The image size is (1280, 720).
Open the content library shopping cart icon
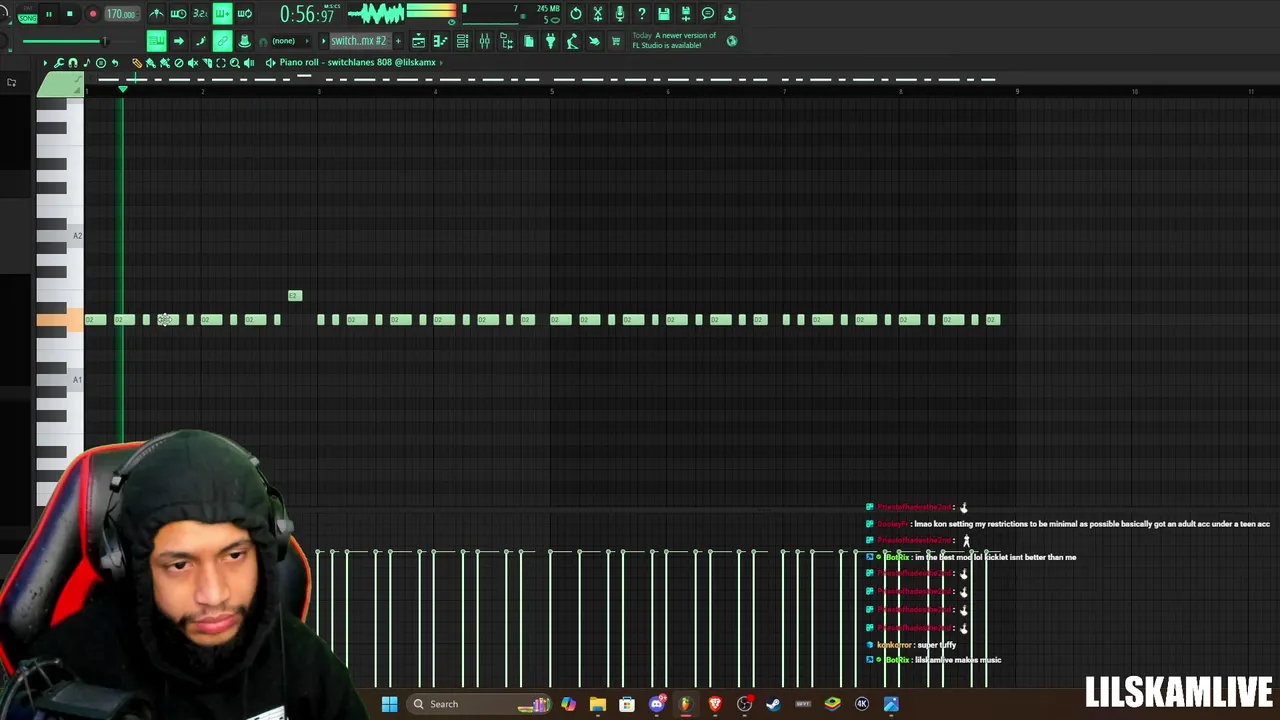(x=616, y=41)
